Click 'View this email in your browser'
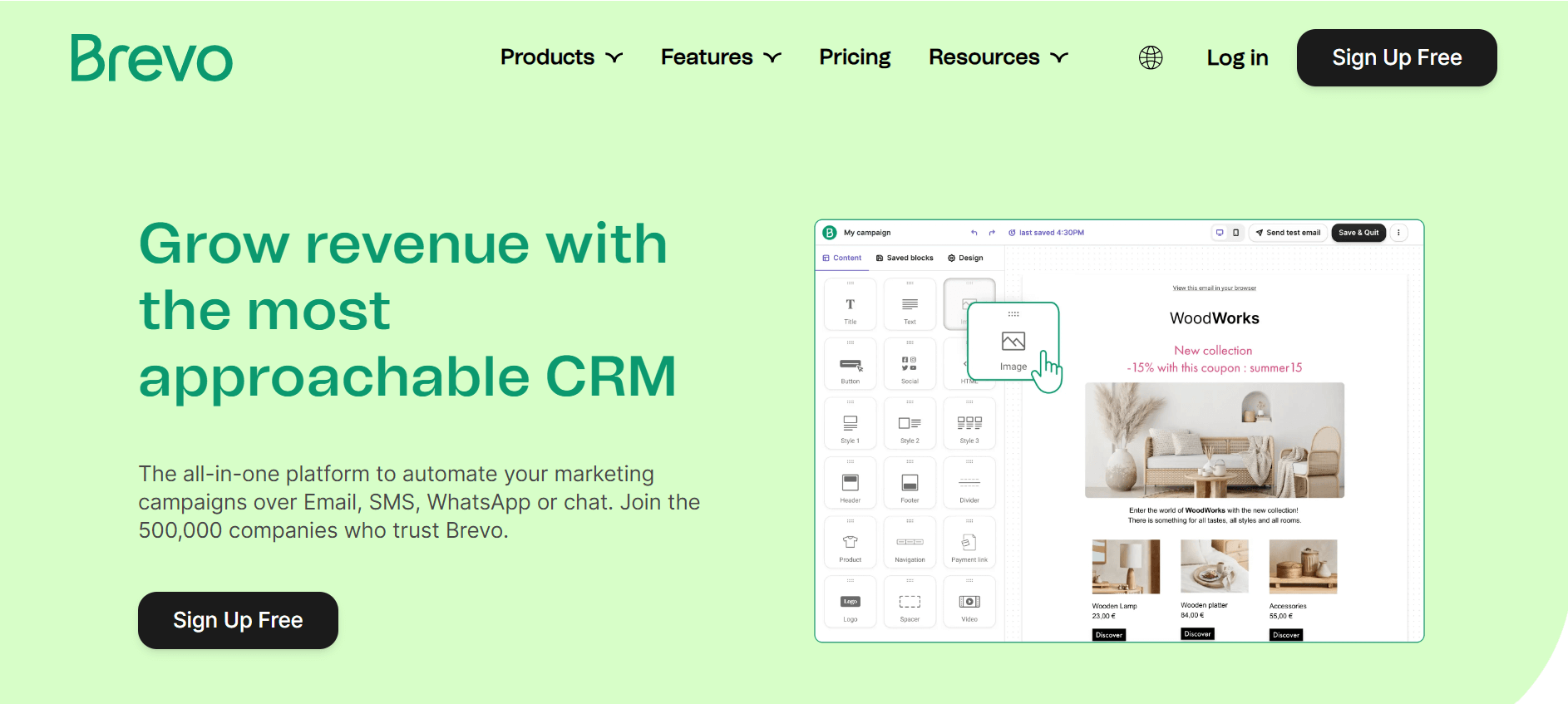This screenshot has height=704, width=1568. pos(1215,288)
